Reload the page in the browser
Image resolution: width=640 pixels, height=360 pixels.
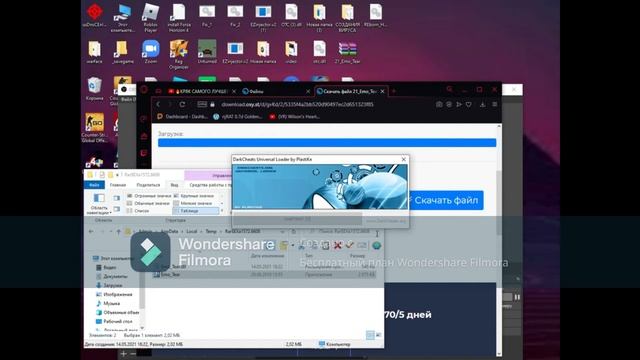(182, 104)
